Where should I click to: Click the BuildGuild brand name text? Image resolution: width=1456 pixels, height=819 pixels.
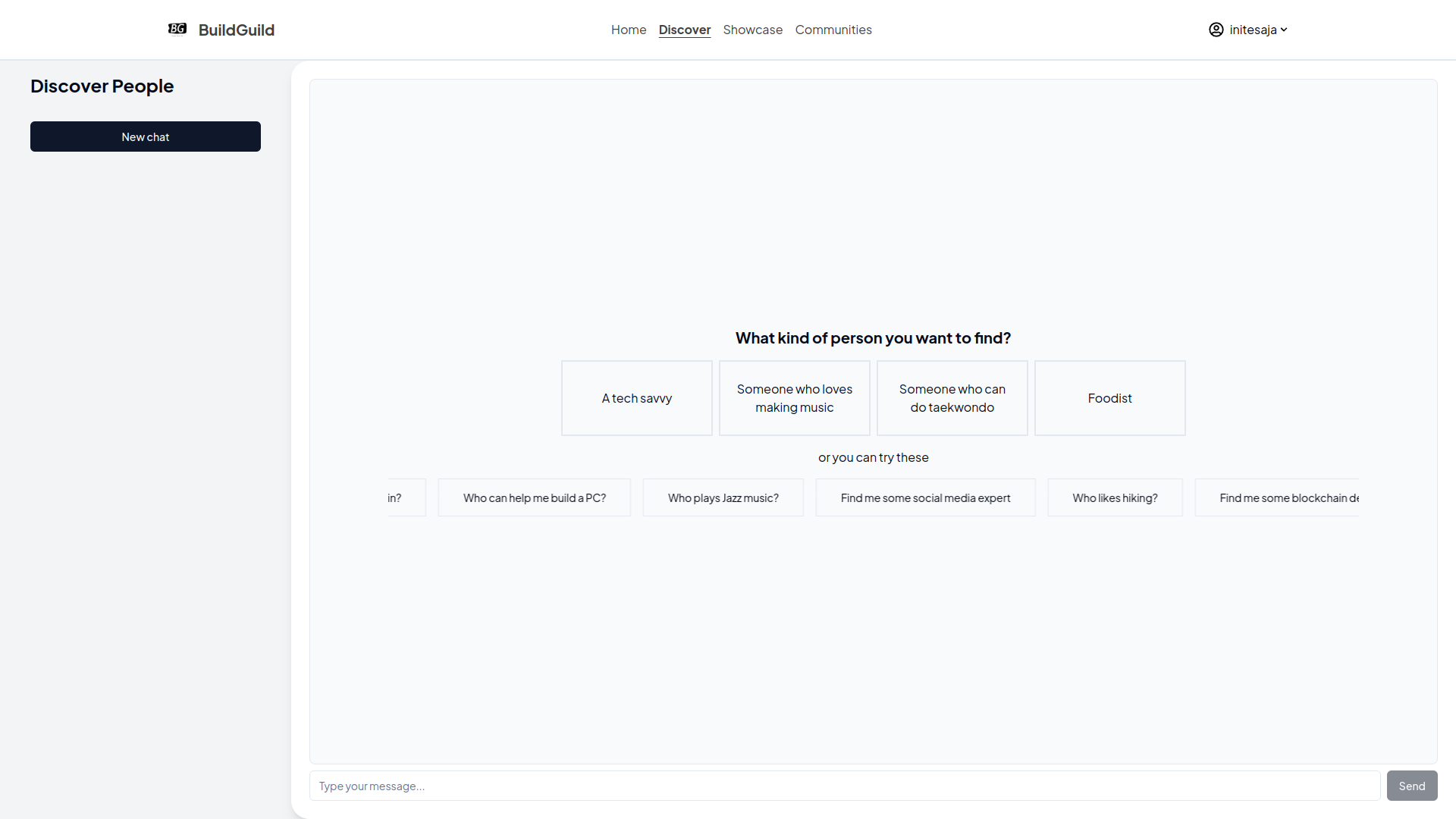[x=236, y=30]
